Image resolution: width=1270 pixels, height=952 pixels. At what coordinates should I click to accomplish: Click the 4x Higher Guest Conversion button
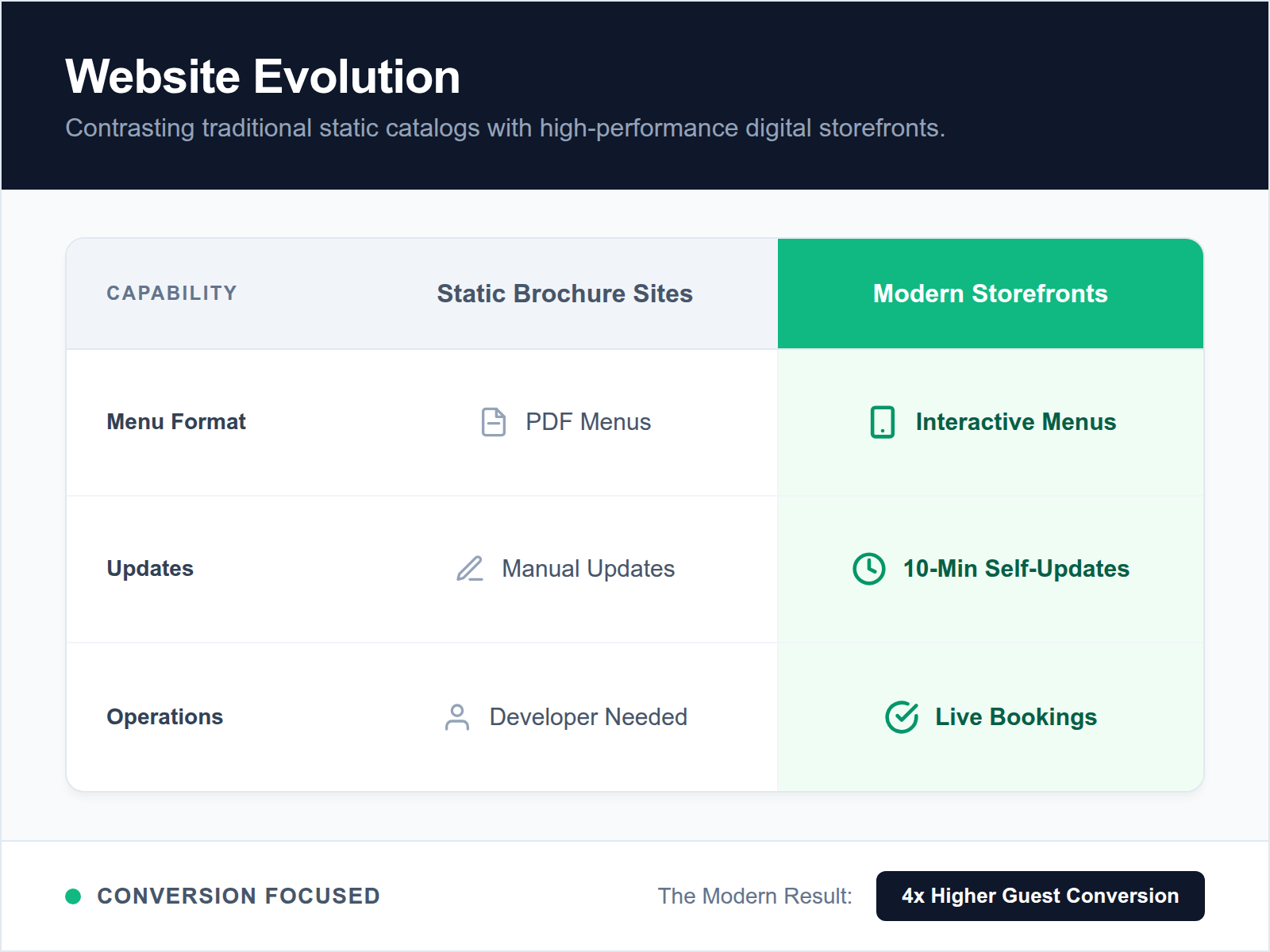(x=1040, y=896)
